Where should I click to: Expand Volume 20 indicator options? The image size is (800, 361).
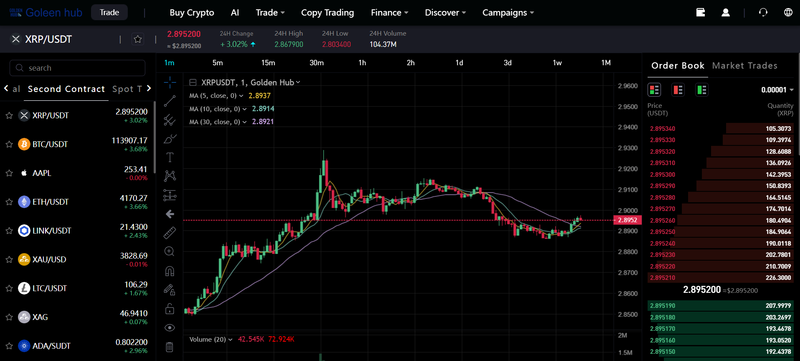point(231,340)
